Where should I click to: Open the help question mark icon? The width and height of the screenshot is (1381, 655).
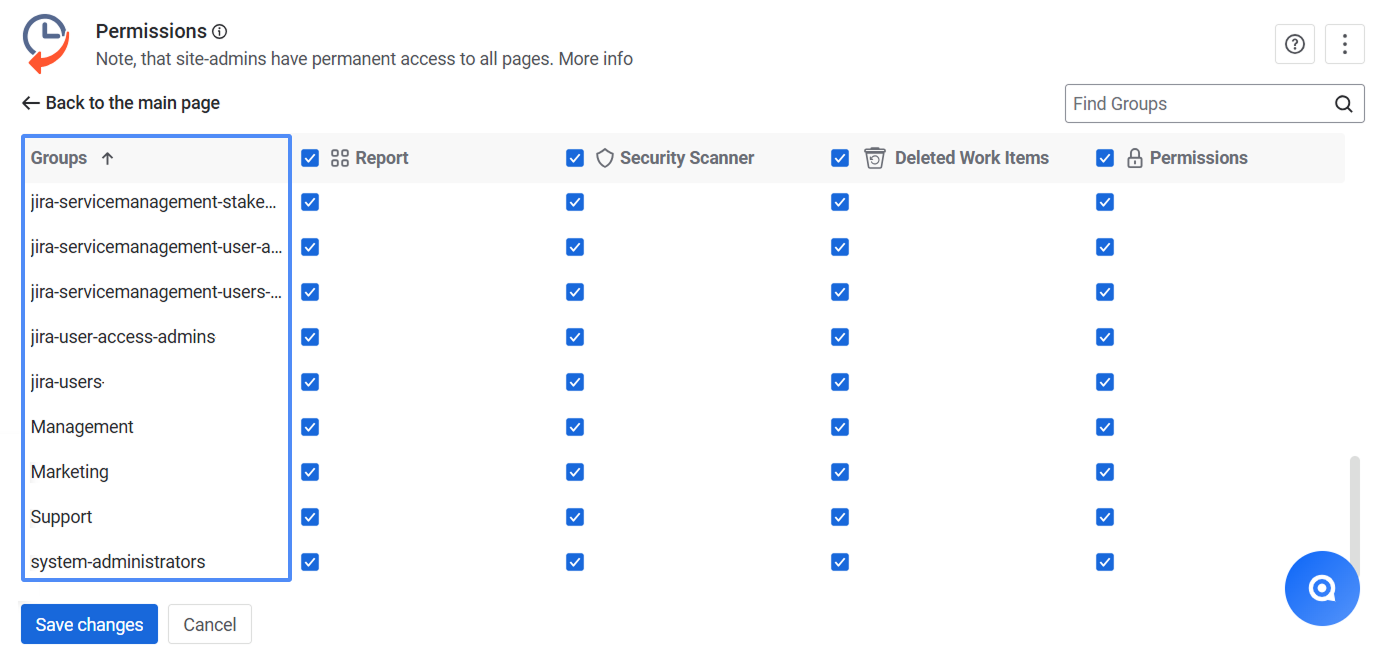pyautogui.click(x=1295, y=44)
